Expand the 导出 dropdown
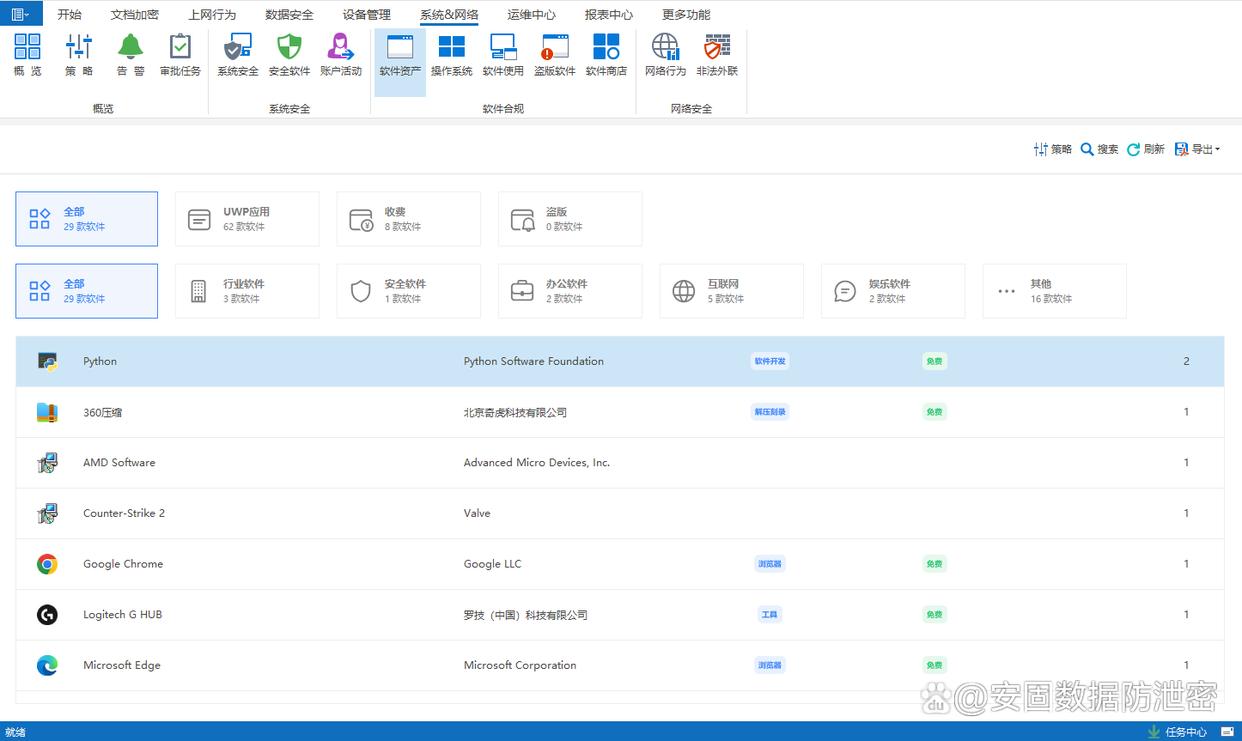This screenshot has height=741, width=1242. coord(1197,149)
